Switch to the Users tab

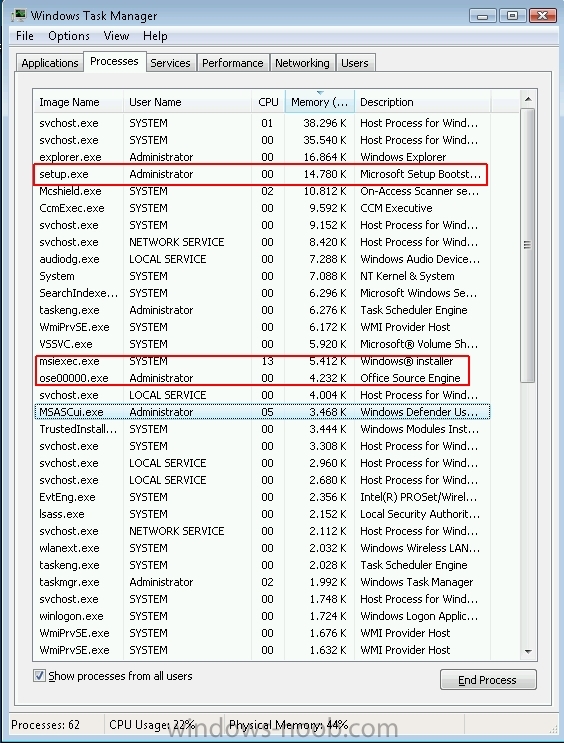tap(355, 63)
